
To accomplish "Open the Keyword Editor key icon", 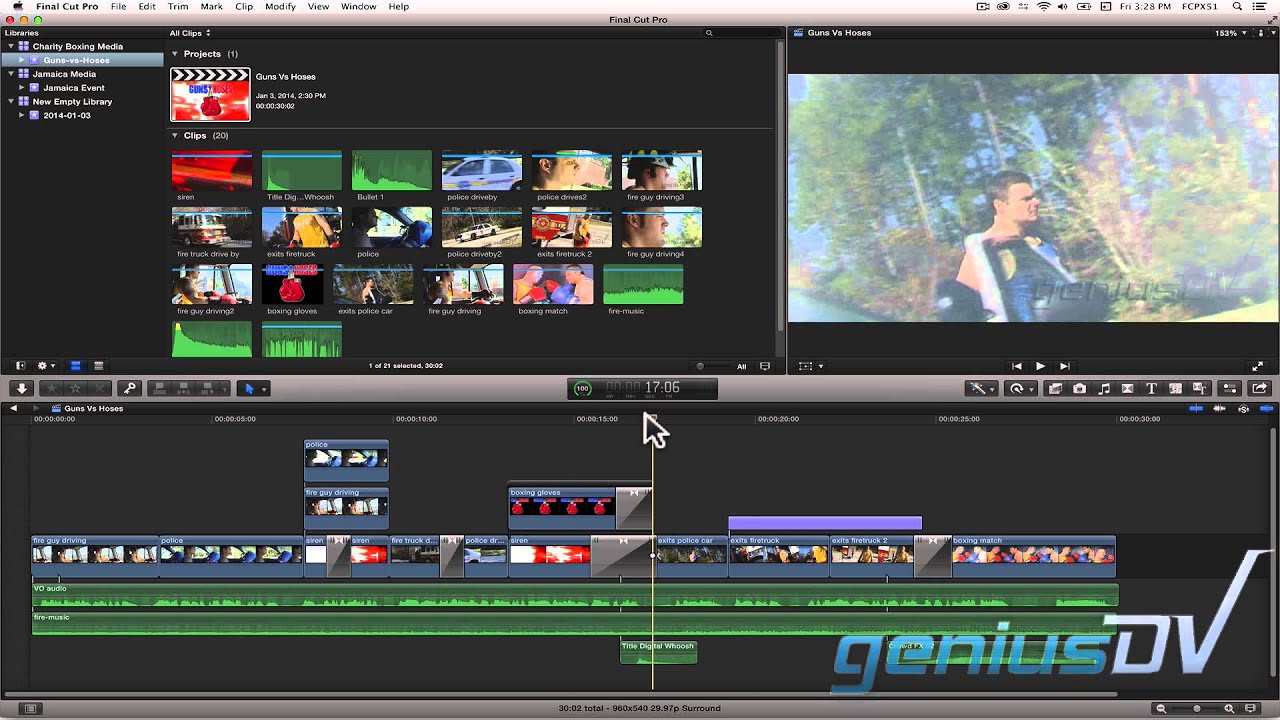I will click(x=129, y=388).
